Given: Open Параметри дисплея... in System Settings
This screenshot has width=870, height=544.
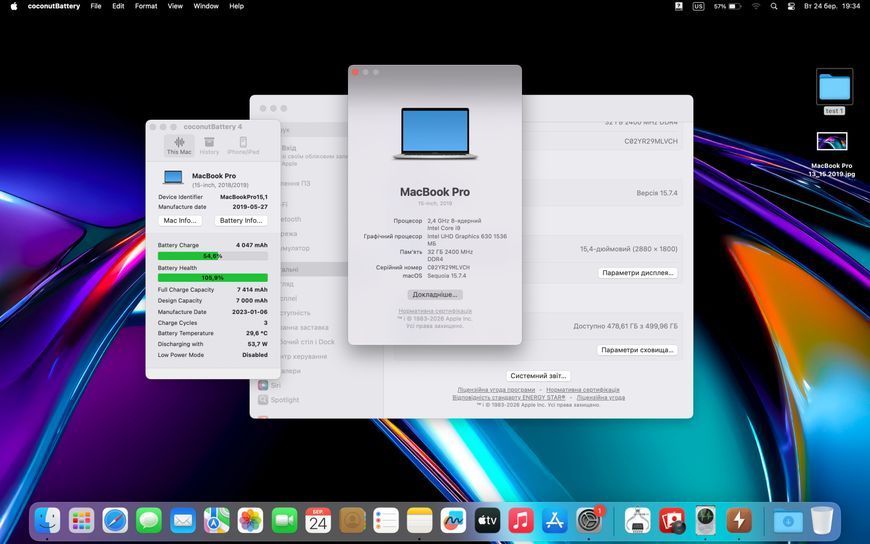Looking at the screenshot, I should 638,273.
